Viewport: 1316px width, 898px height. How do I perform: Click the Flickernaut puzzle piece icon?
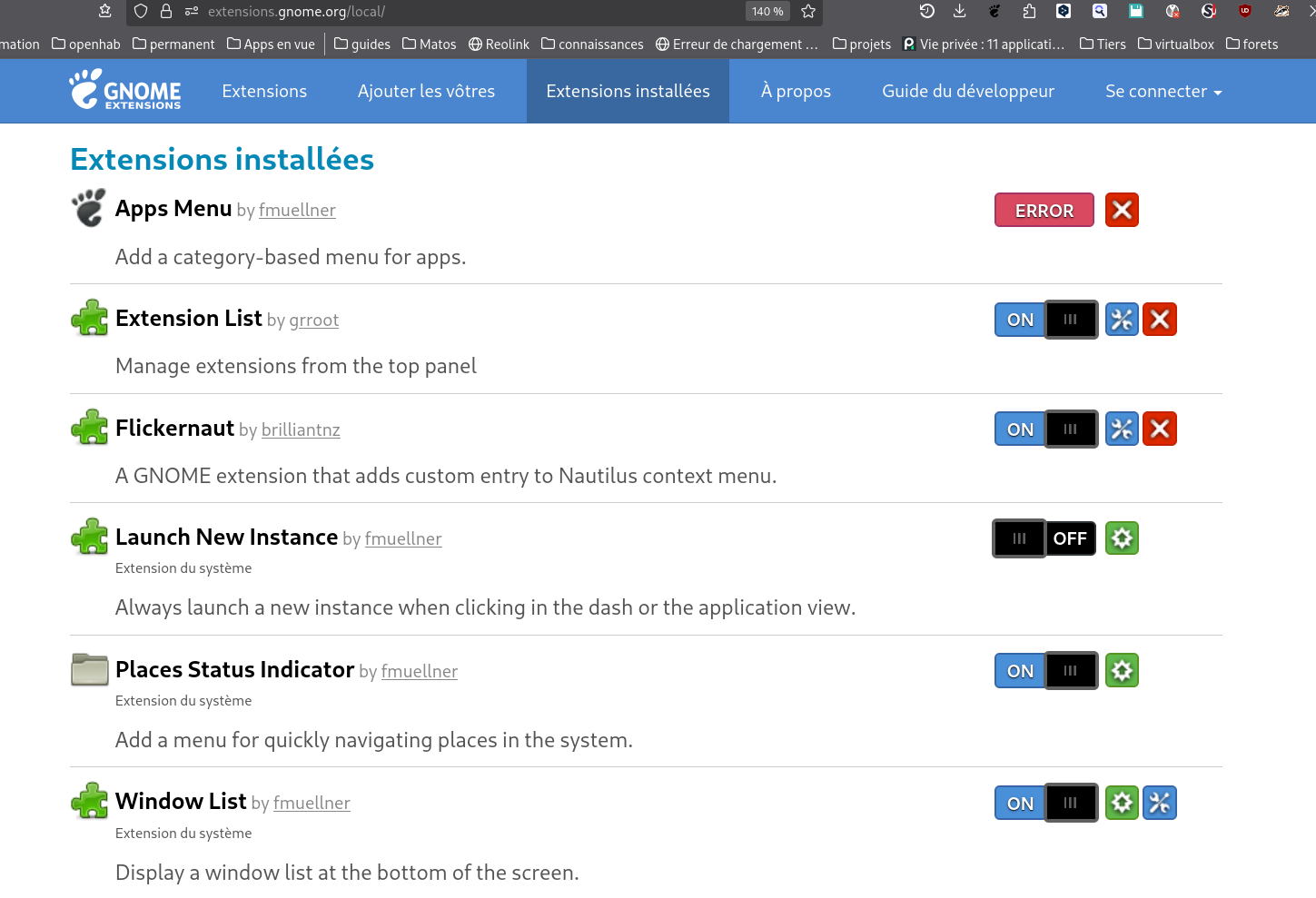pos(89,428)
